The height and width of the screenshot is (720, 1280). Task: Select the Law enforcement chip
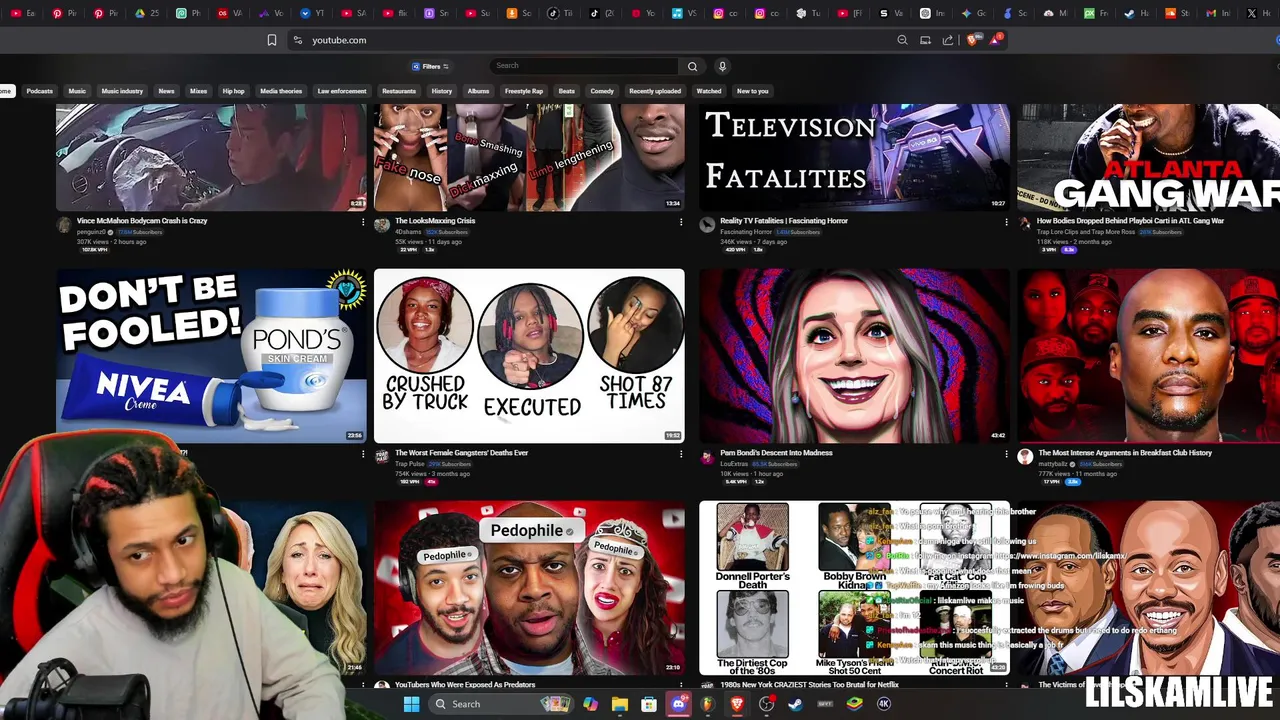[x=342, y=91]
